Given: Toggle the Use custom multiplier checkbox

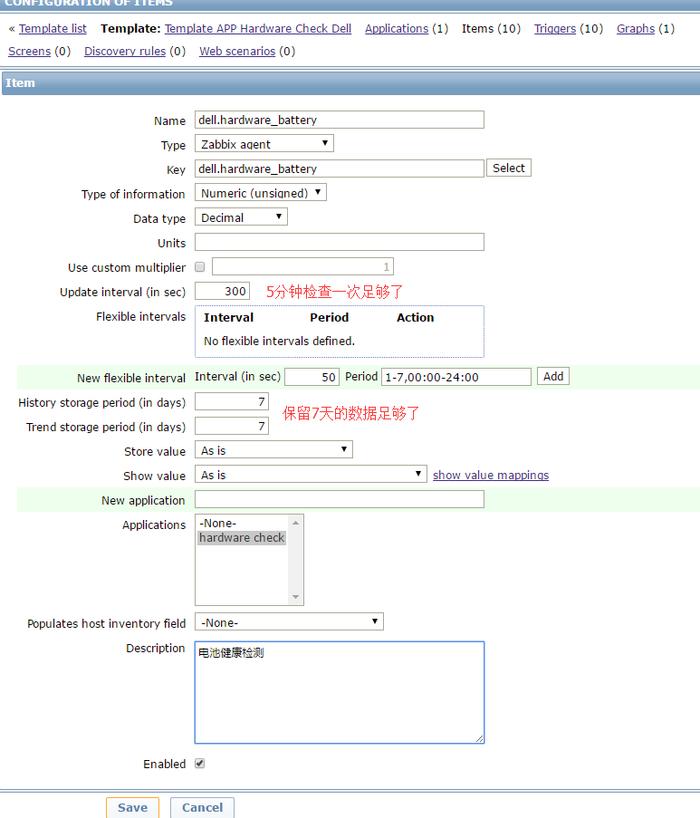Looking at the screenshot, I should pyautogui.click(x=200, y=267).
